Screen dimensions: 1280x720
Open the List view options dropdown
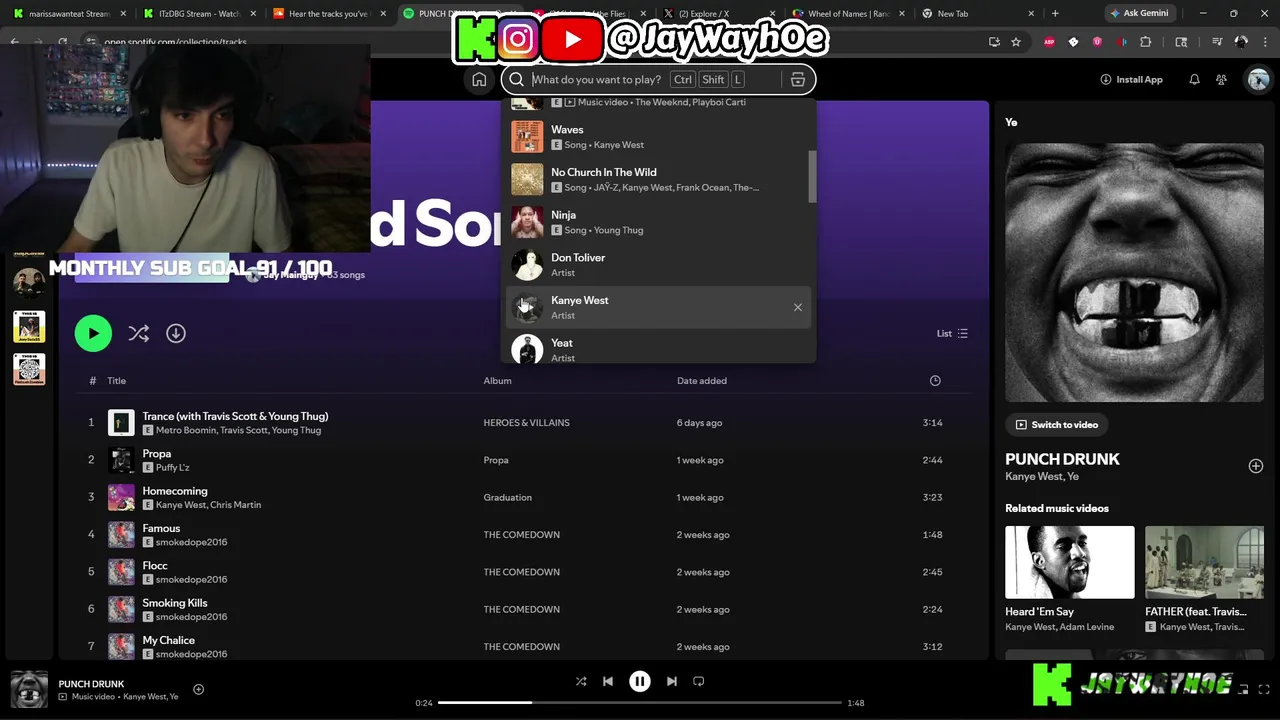(952, 333)
